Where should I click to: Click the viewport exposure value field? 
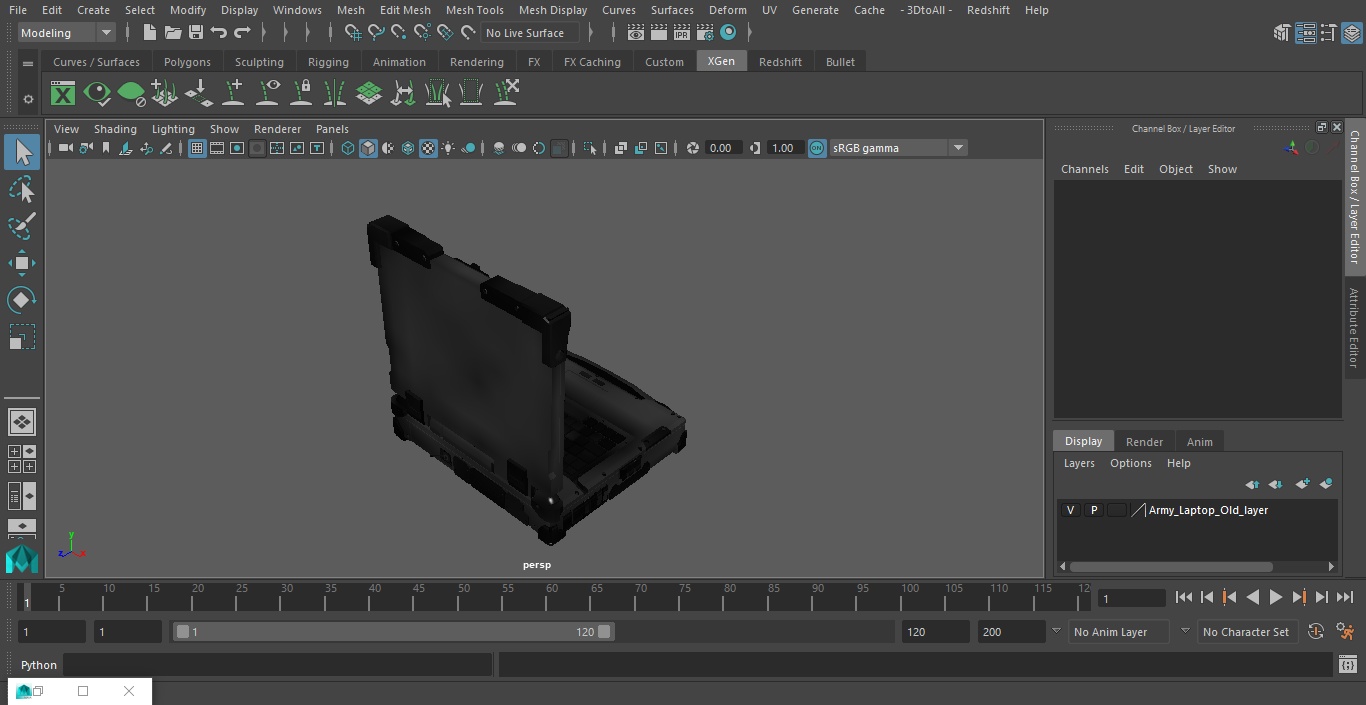click(721, 148)
